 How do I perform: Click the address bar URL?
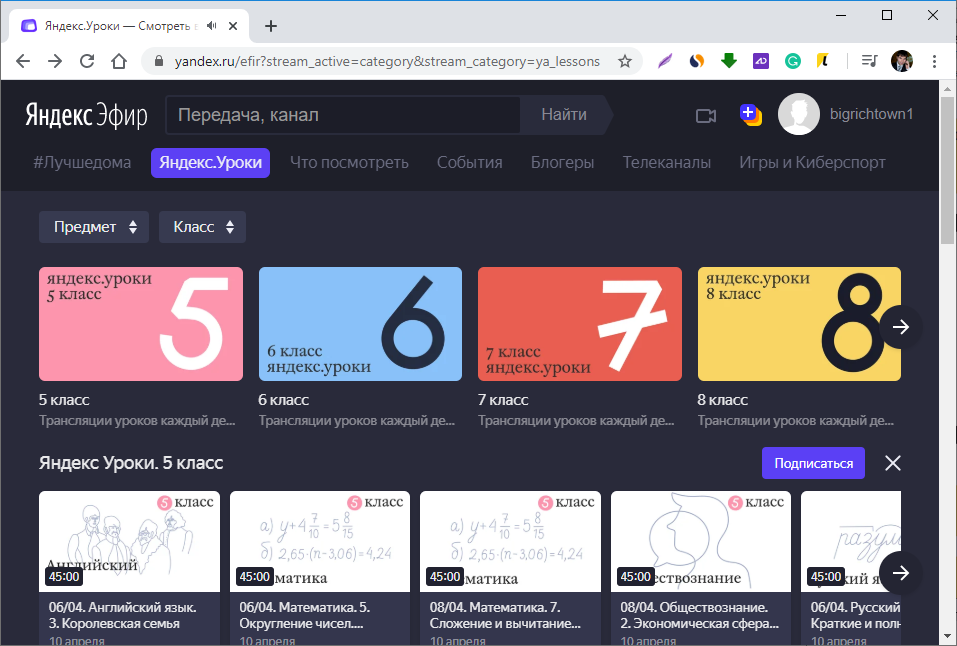click(x=387, y=61)
